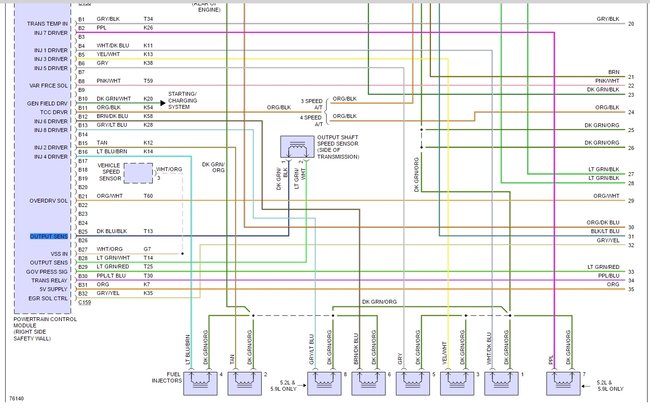The height and width of the screenshot is (412, 650).
Task: Click the BRN/DK BLU label at pin B12
Action: pyautogui.click(x=113, y=116)
